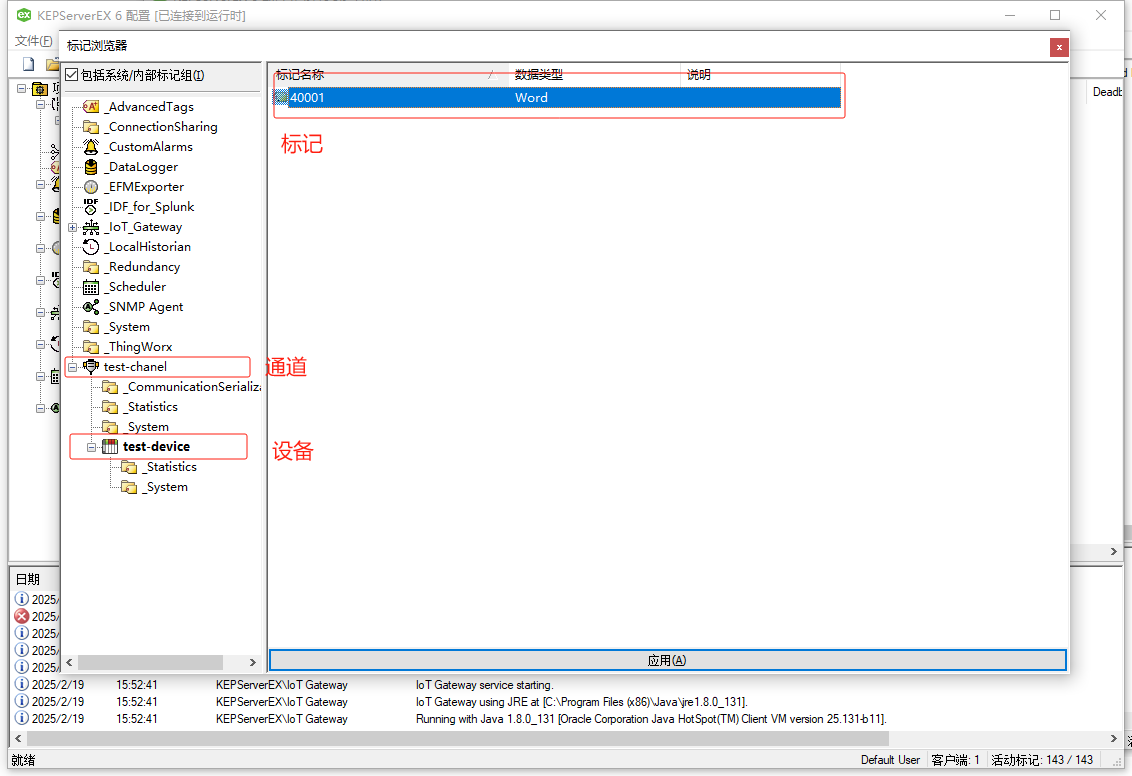The image size is (1132, 776).
Task: Select the _IoT_Gateway icon
Action: click(x=91, y=227)
